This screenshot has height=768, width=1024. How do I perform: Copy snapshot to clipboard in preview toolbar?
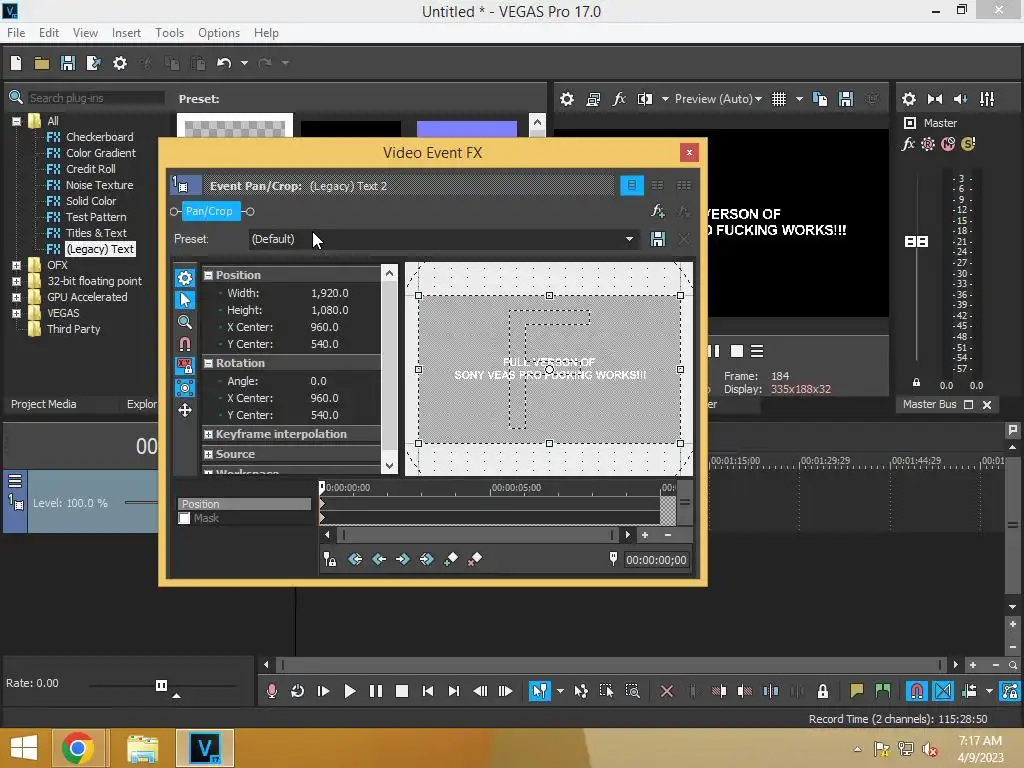[x=820, y=99]
